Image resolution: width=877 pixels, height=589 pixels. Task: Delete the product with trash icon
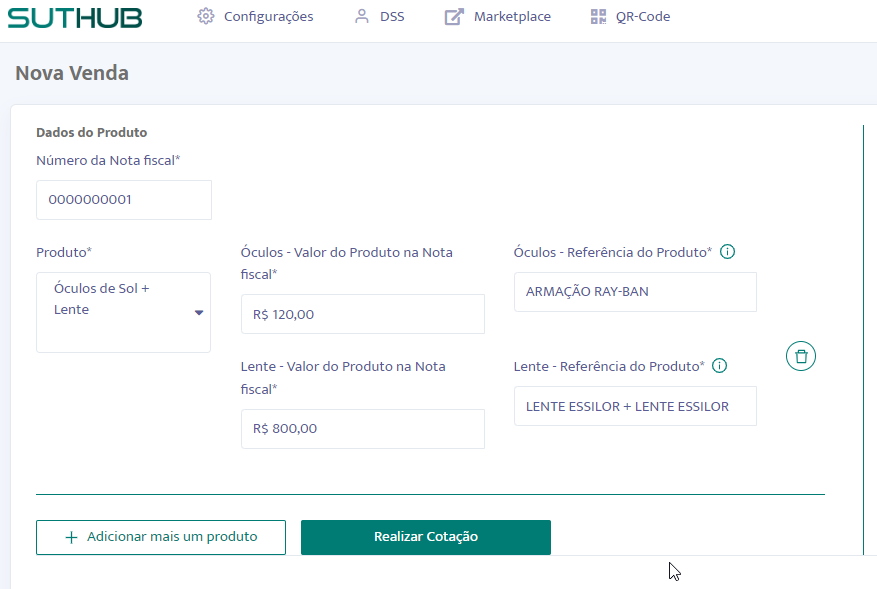tap(801, 356)
